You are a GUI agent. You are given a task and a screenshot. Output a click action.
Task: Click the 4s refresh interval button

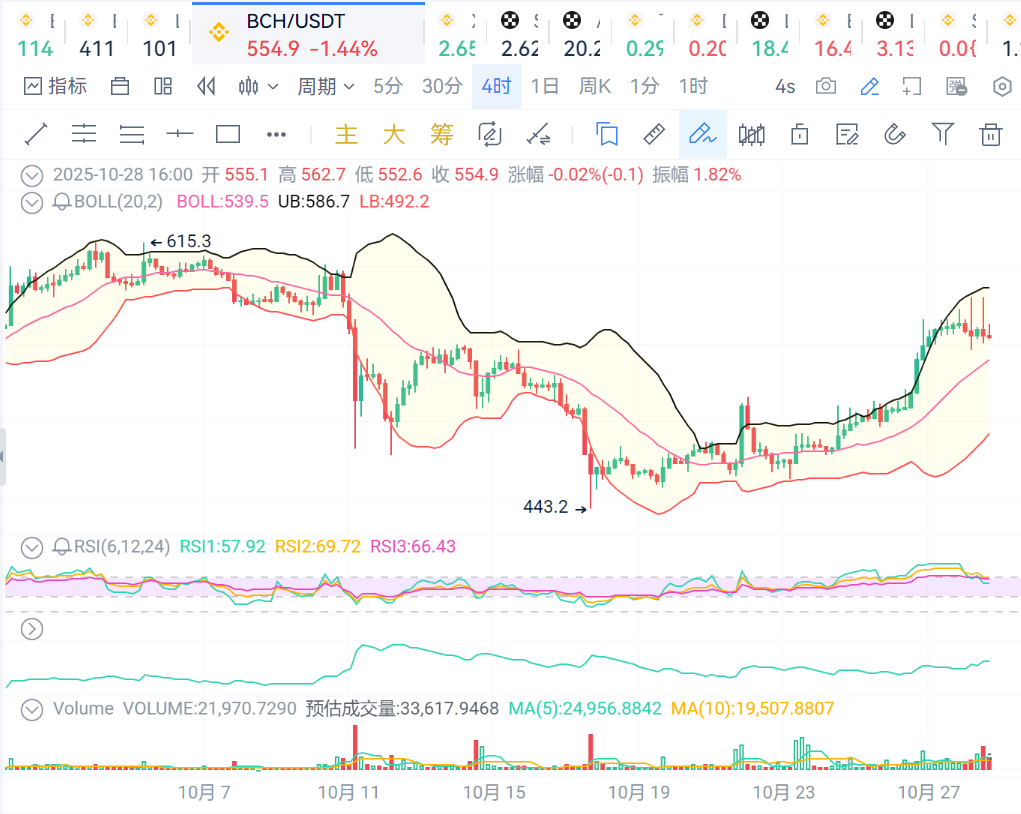(785, 87)
